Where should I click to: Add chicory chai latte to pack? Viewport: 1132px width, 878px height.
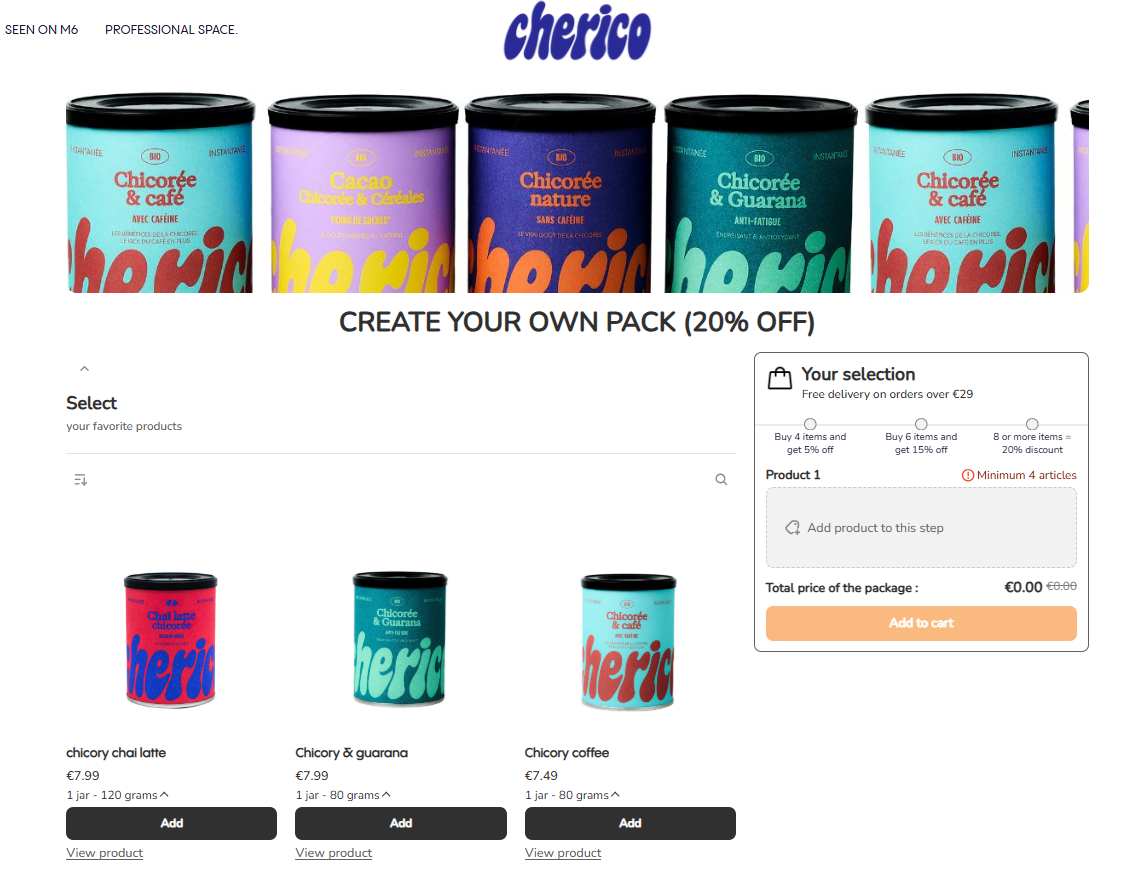pos(171,823)
